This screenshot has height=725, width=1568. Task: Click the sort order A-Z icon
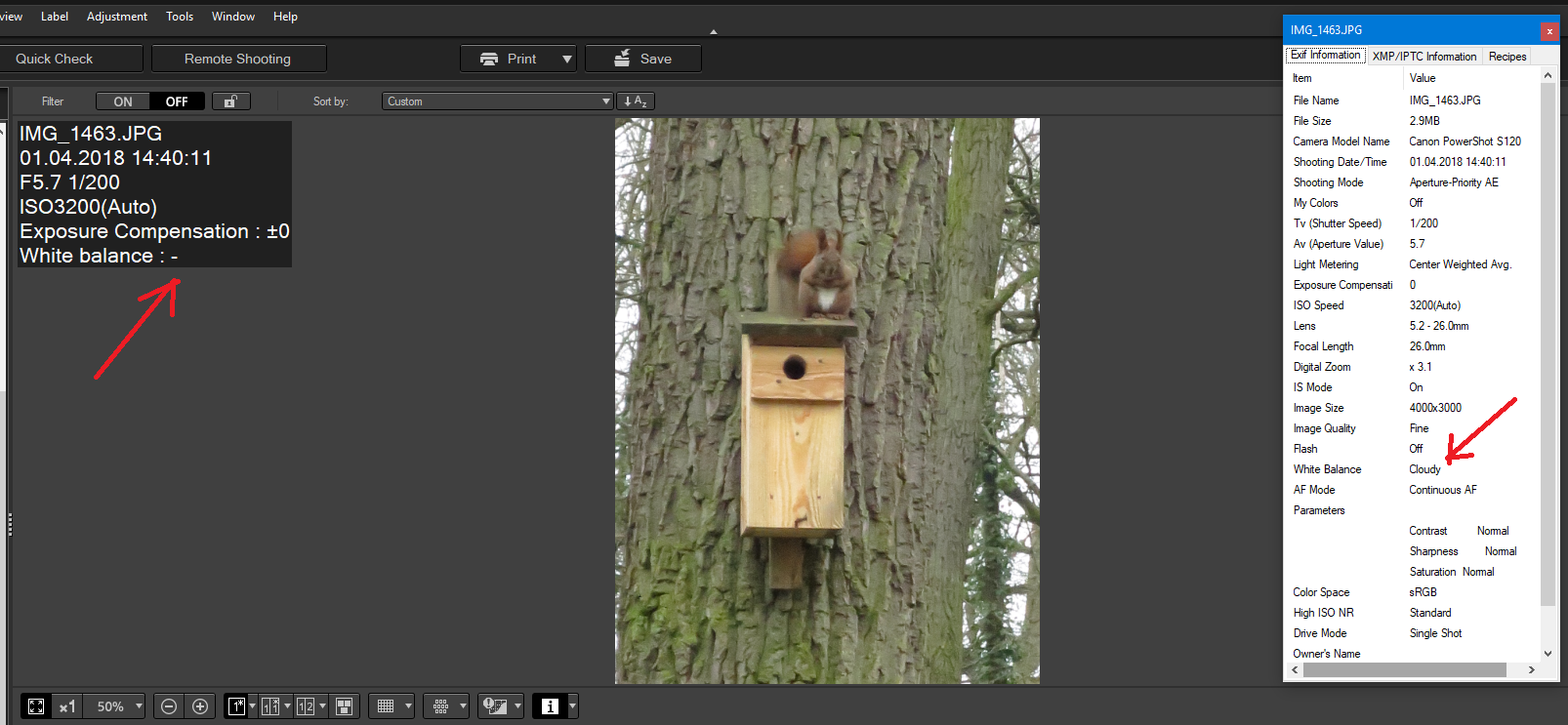pyautogui.click(x=635, y=101)
